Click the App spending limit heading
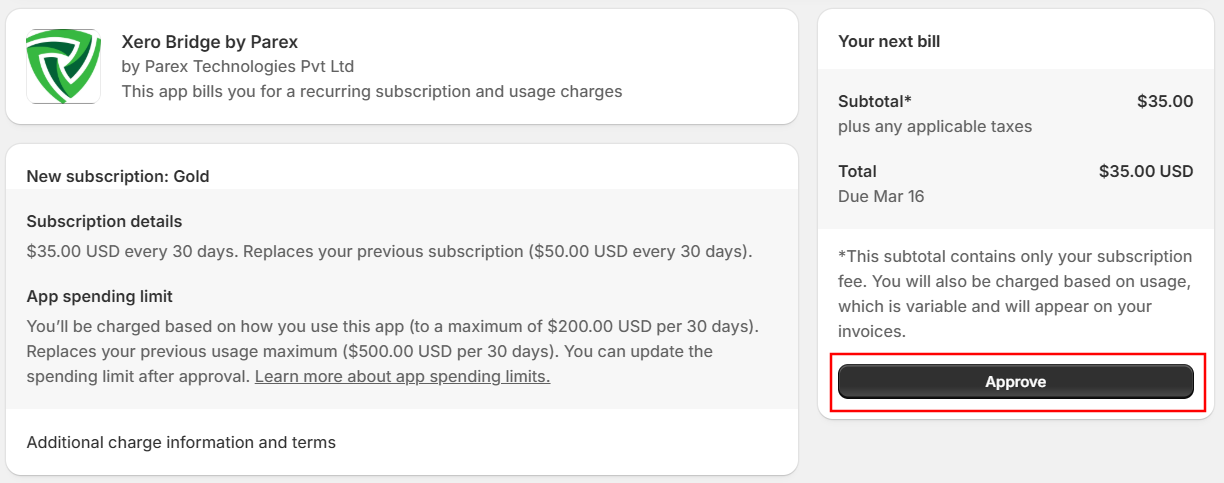The height and width of the screenshot is (483, 1224). [x=100, y=296]
